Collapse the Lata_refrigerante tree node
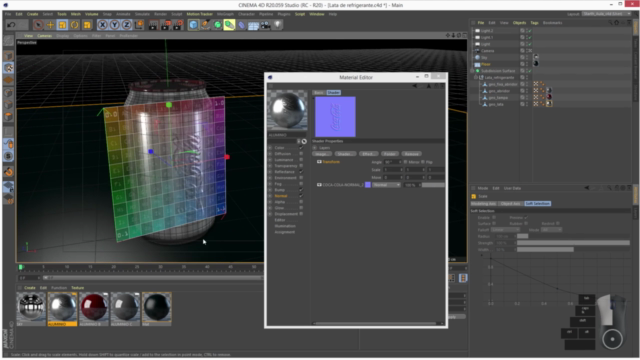Image resolution: width=640 pixels, height=360 pixels. 476,78
